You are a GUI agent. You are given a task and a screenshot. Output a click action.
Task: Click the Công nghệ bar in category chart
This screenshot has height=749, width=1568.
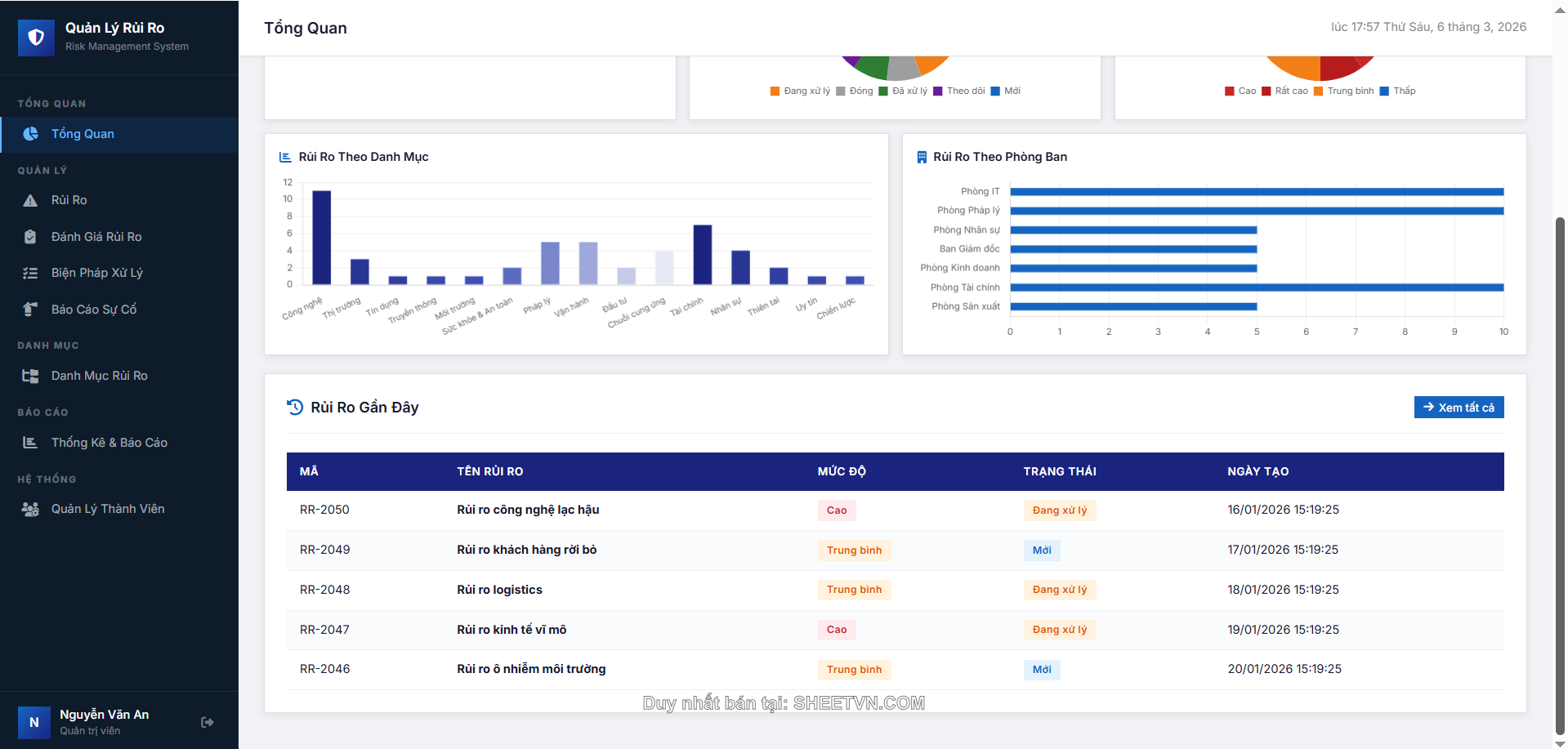(x=322, y=237)
